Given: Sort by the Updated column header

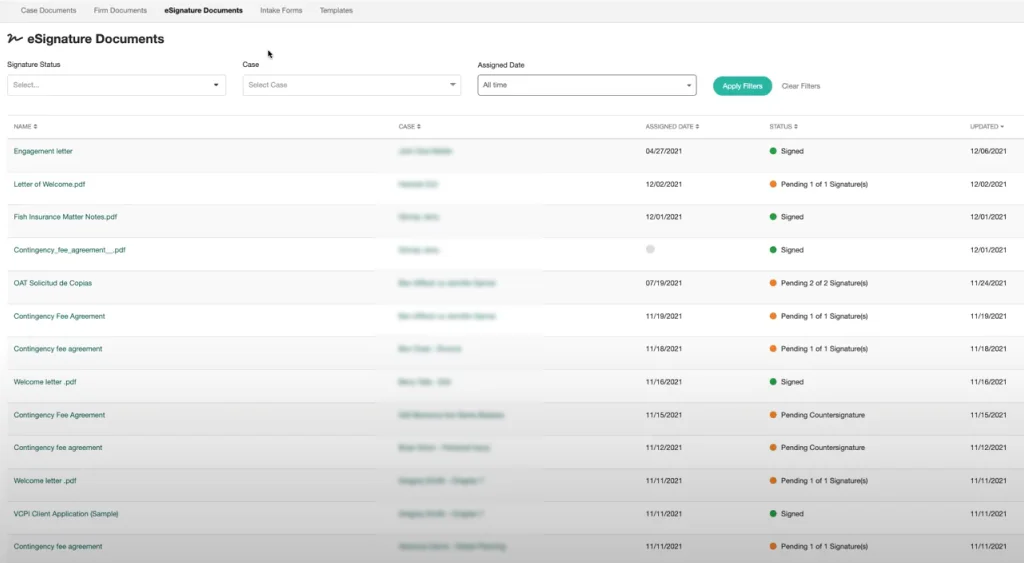Looking at the screenshot, I should pos(987,127).
